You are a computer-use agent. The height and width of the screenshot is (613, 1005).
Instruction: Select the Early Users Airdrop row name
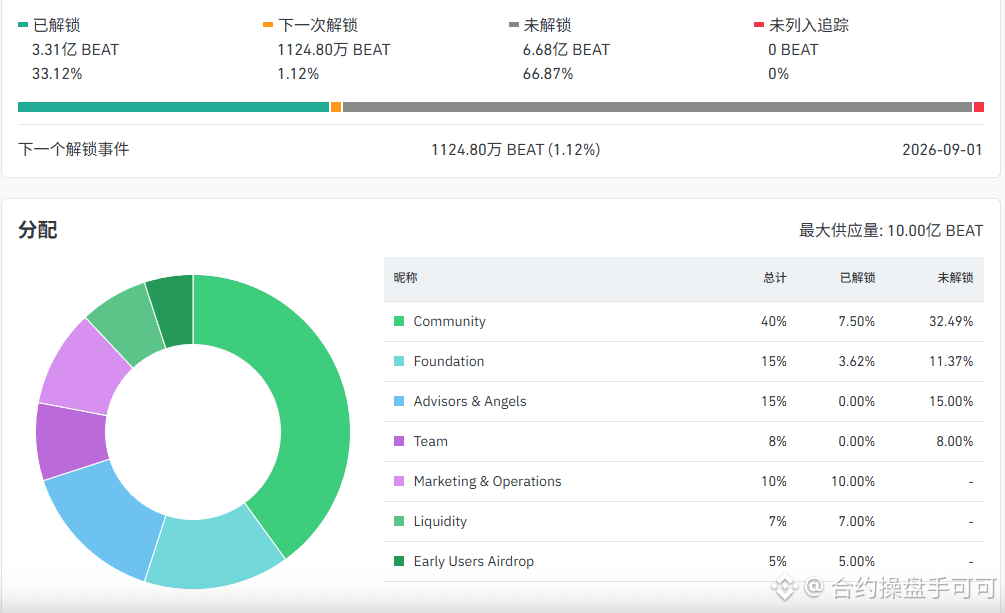[474, 561]
